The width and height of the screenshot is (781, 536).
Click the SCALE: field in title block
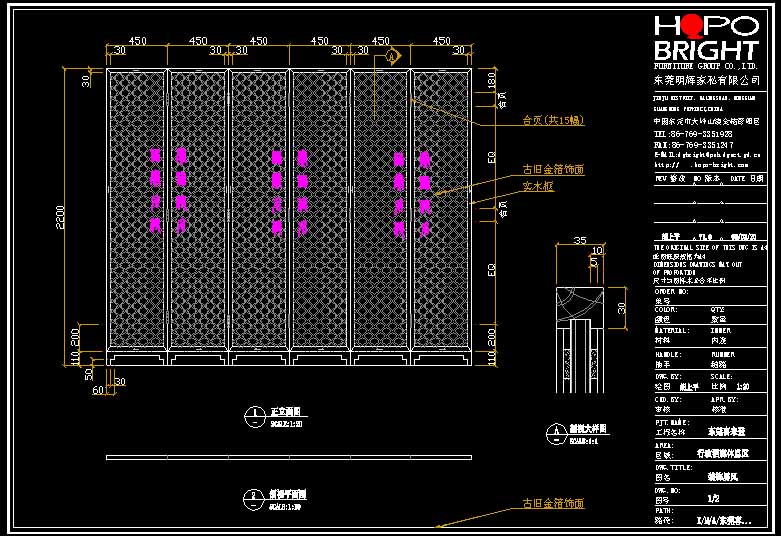pos(721,377)
